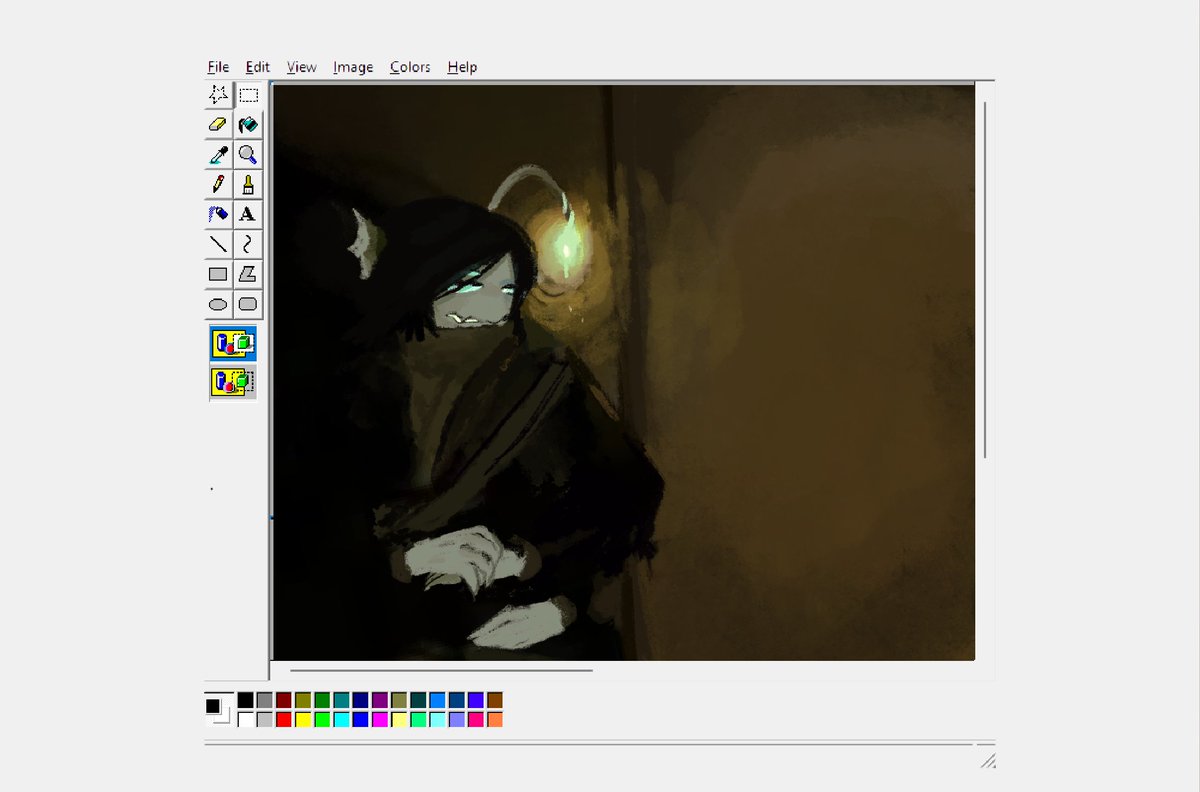Open the View menu
Image resolution: width=1200 pixels, height=792 pixels.
tap(301, 67)
